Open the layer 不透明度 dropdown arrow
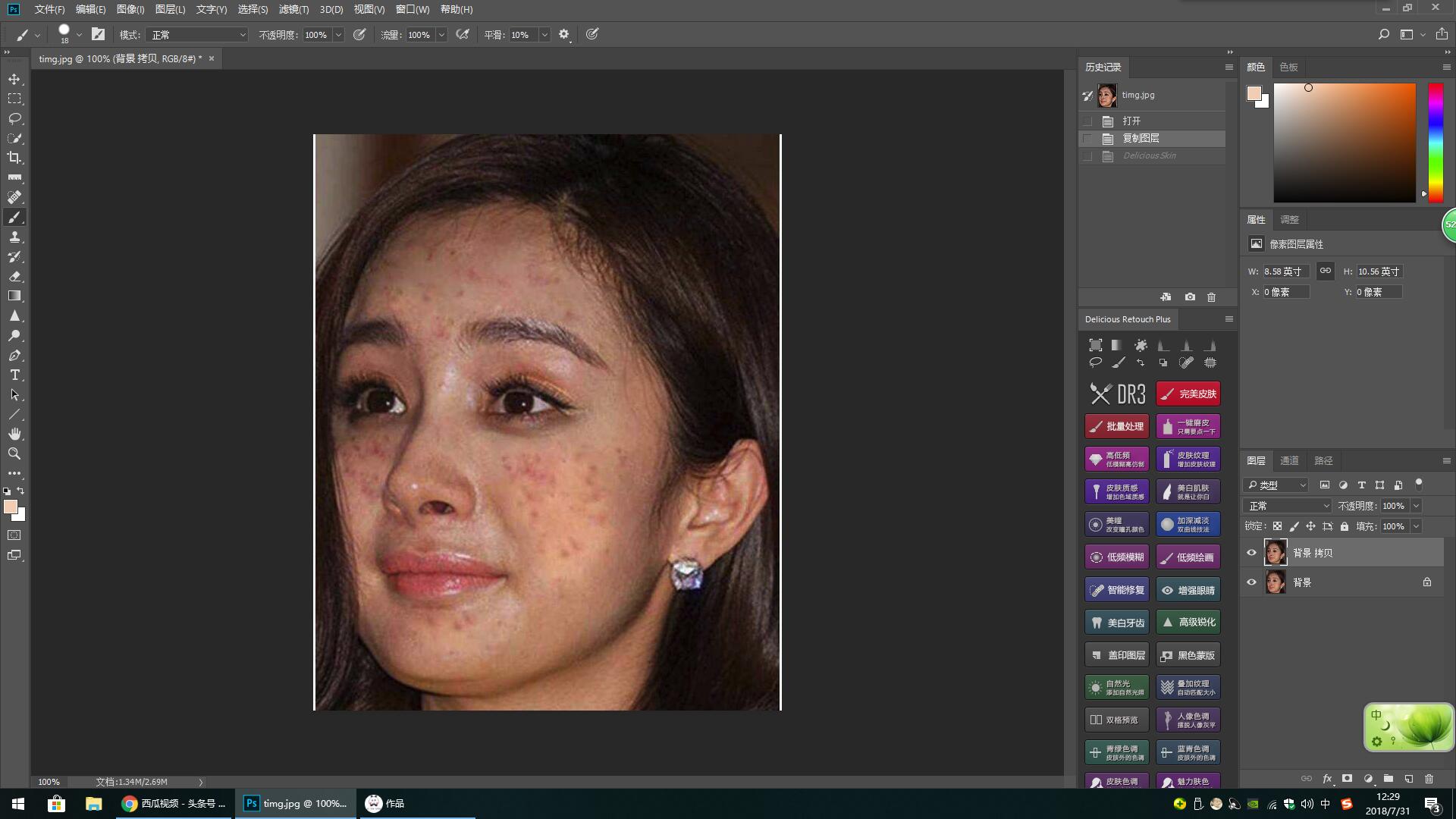 coord(1416,506)
